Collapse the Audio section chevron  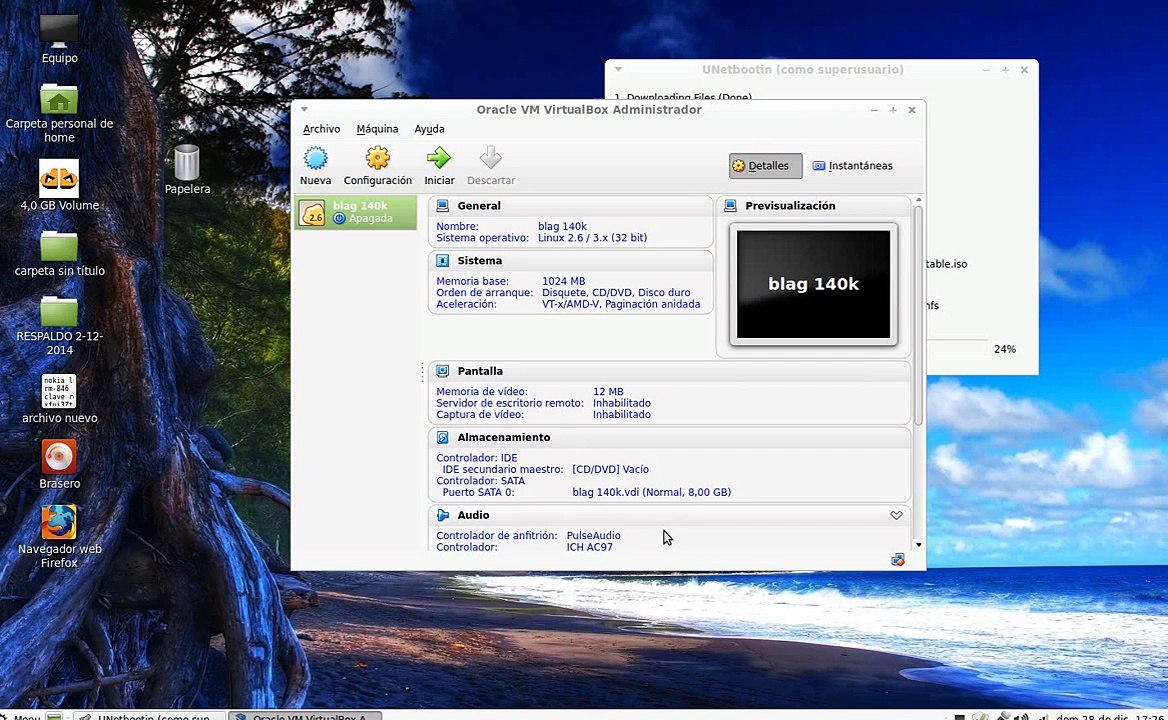(x=896, y=515)
